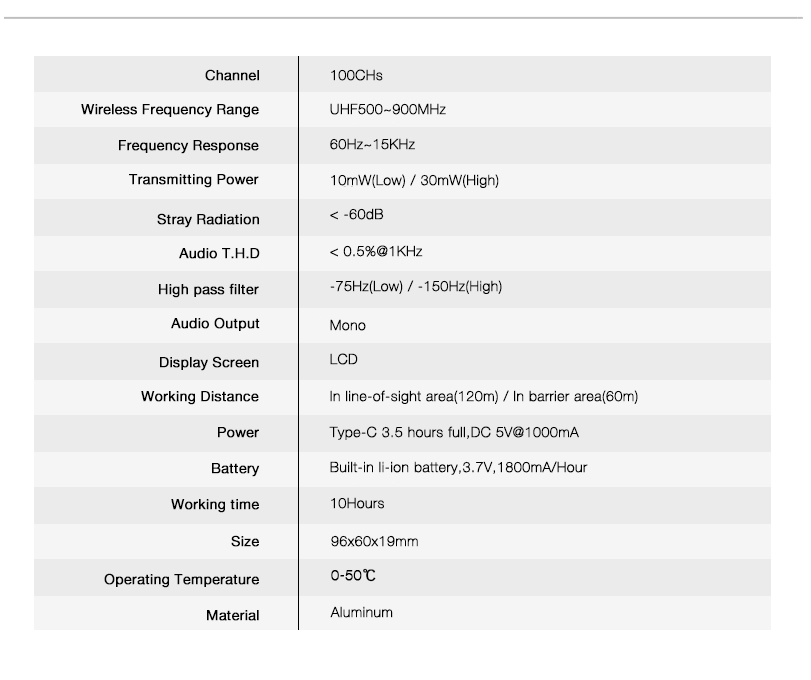811x680 pixels.
Task: Select the Working Distance value text
Action: [x=484, y=397]
